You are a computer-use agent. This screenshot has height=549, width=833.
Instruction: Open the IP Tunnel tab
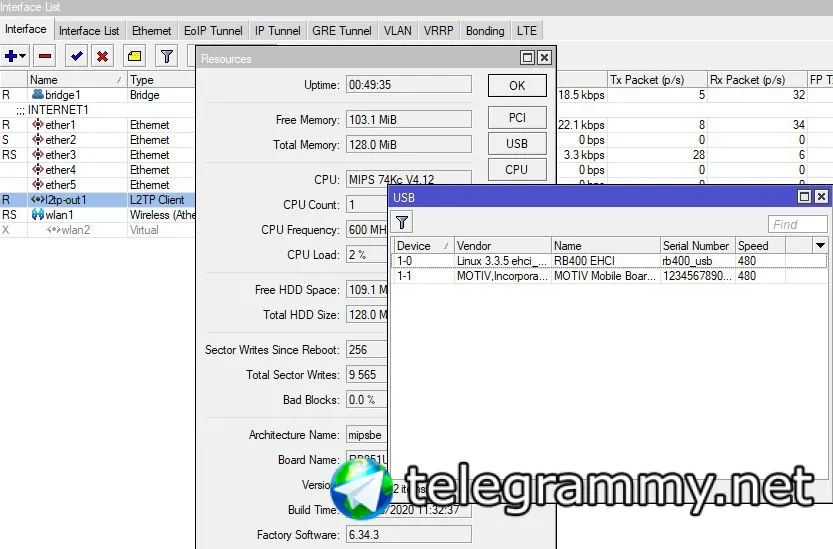click(x=277, y=31)
